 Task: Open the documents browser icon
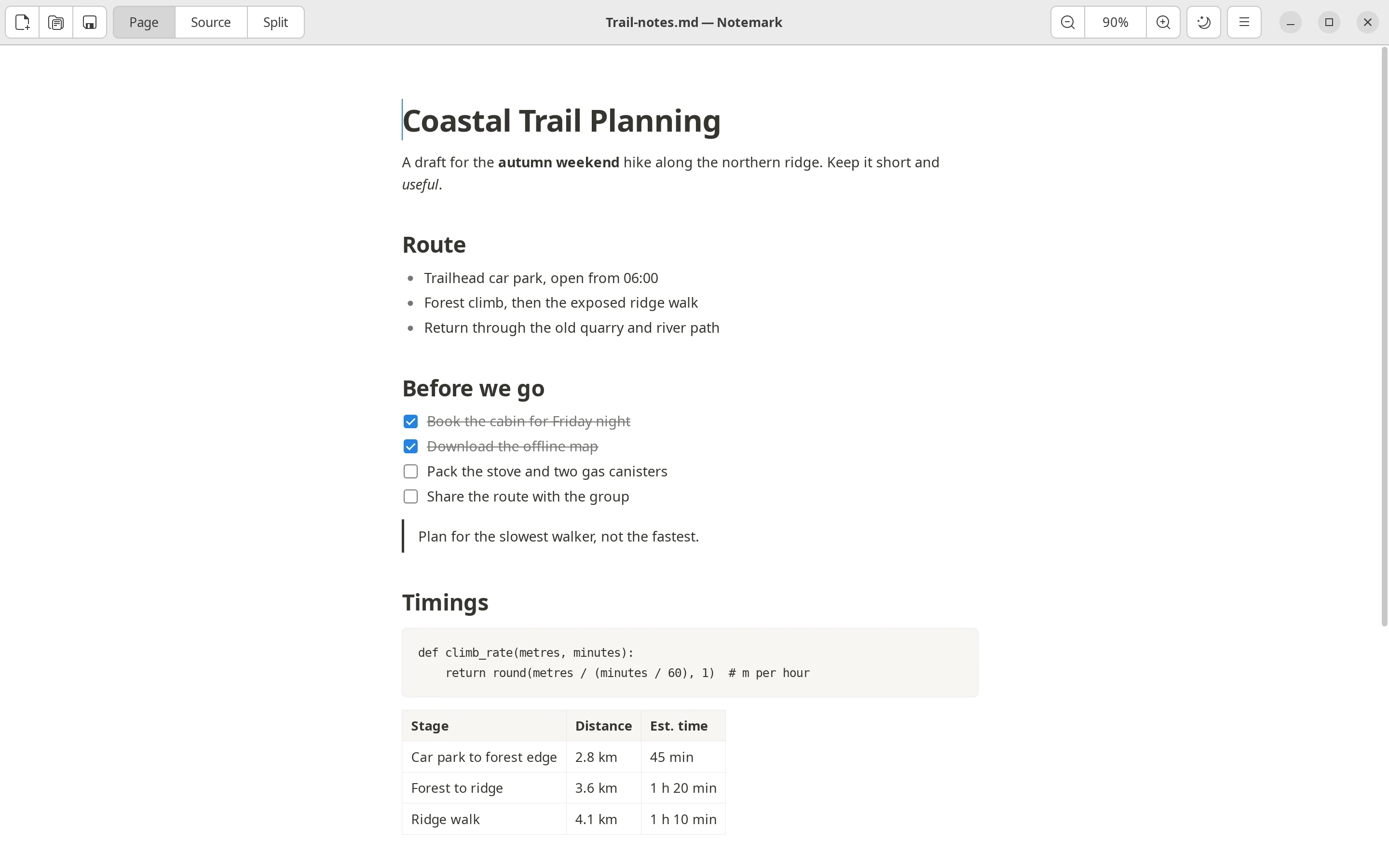pos(56,22)
